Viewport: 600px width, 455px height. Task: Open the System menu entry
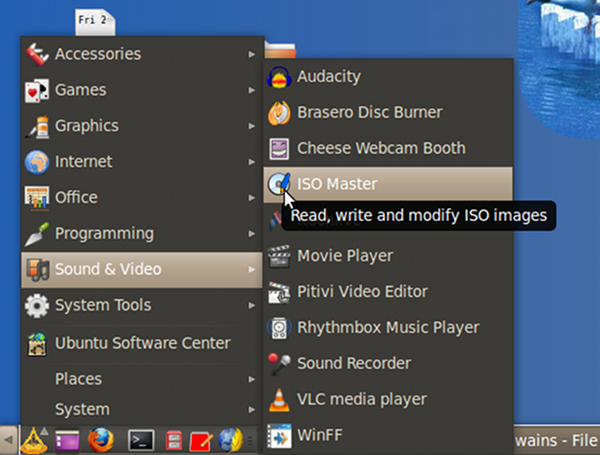[141, 409]
